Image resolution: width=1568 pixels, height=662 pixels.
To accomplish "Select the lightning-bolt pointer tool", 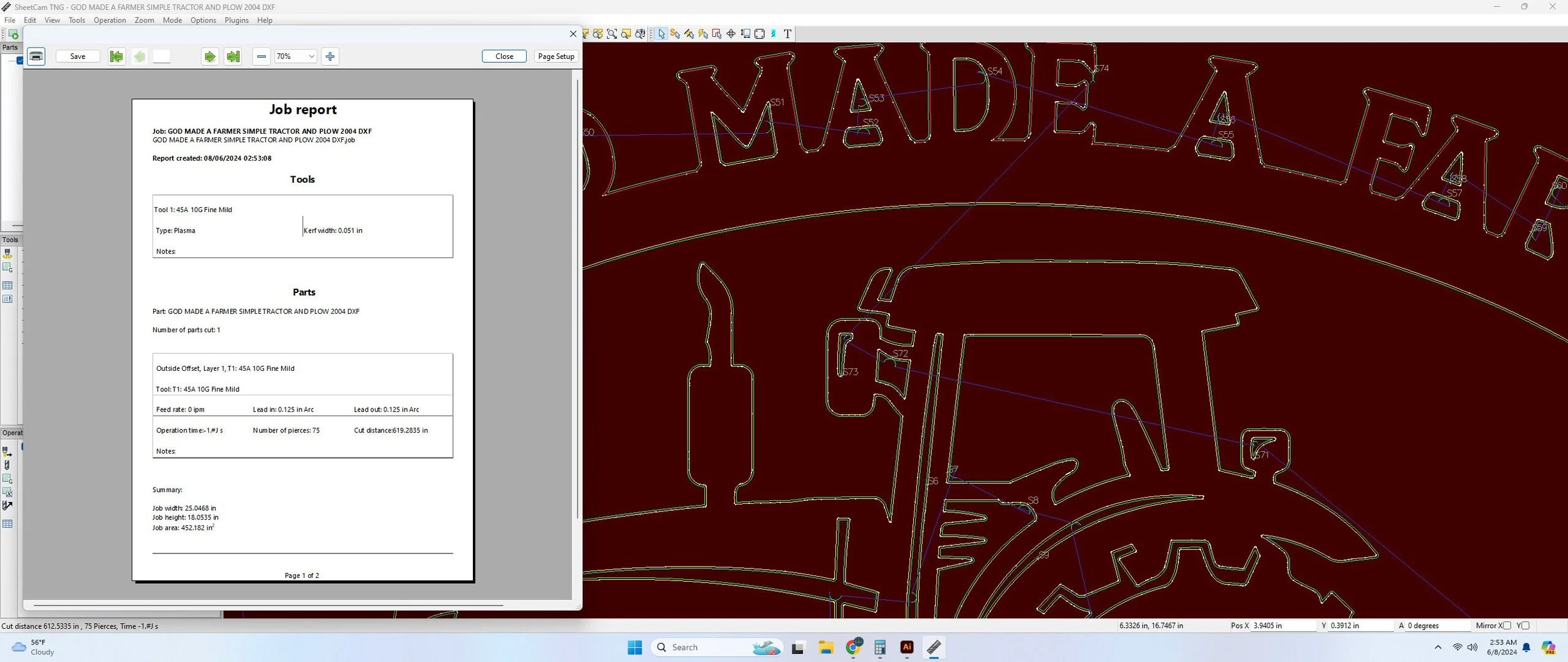I will pos(703,34).
